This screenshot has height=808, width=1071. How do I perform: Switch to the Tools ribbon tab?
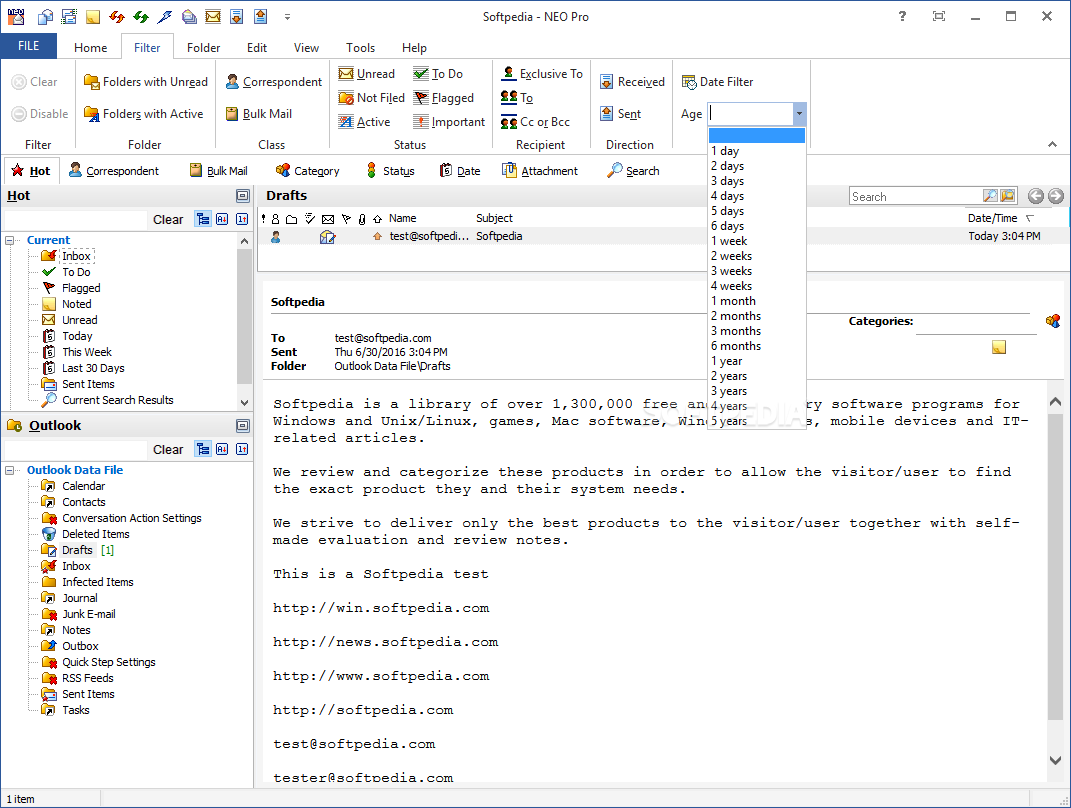pos(360,48)
